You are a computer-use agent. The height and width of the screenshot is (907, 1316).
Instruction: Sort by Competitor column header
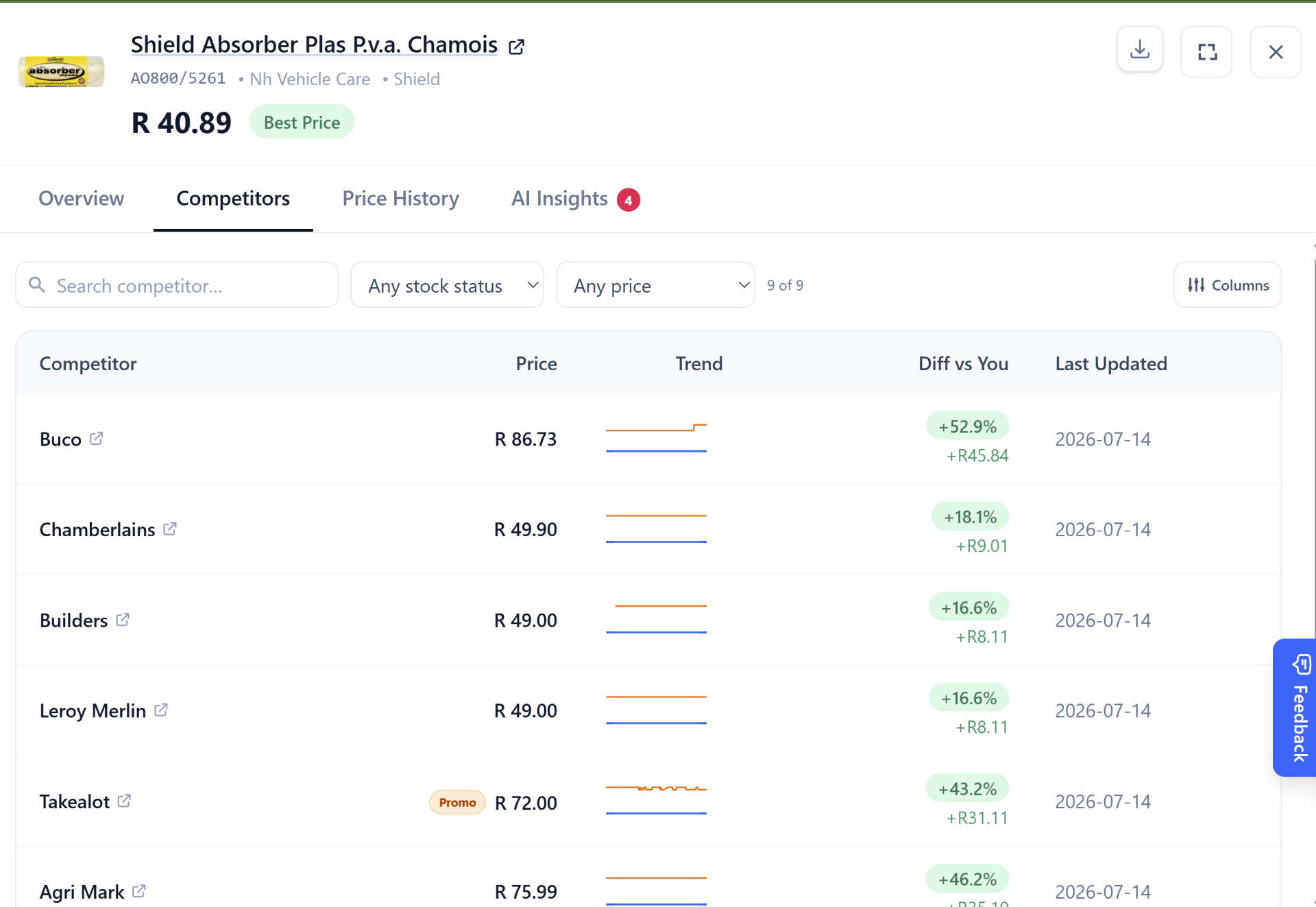point(88,363)
